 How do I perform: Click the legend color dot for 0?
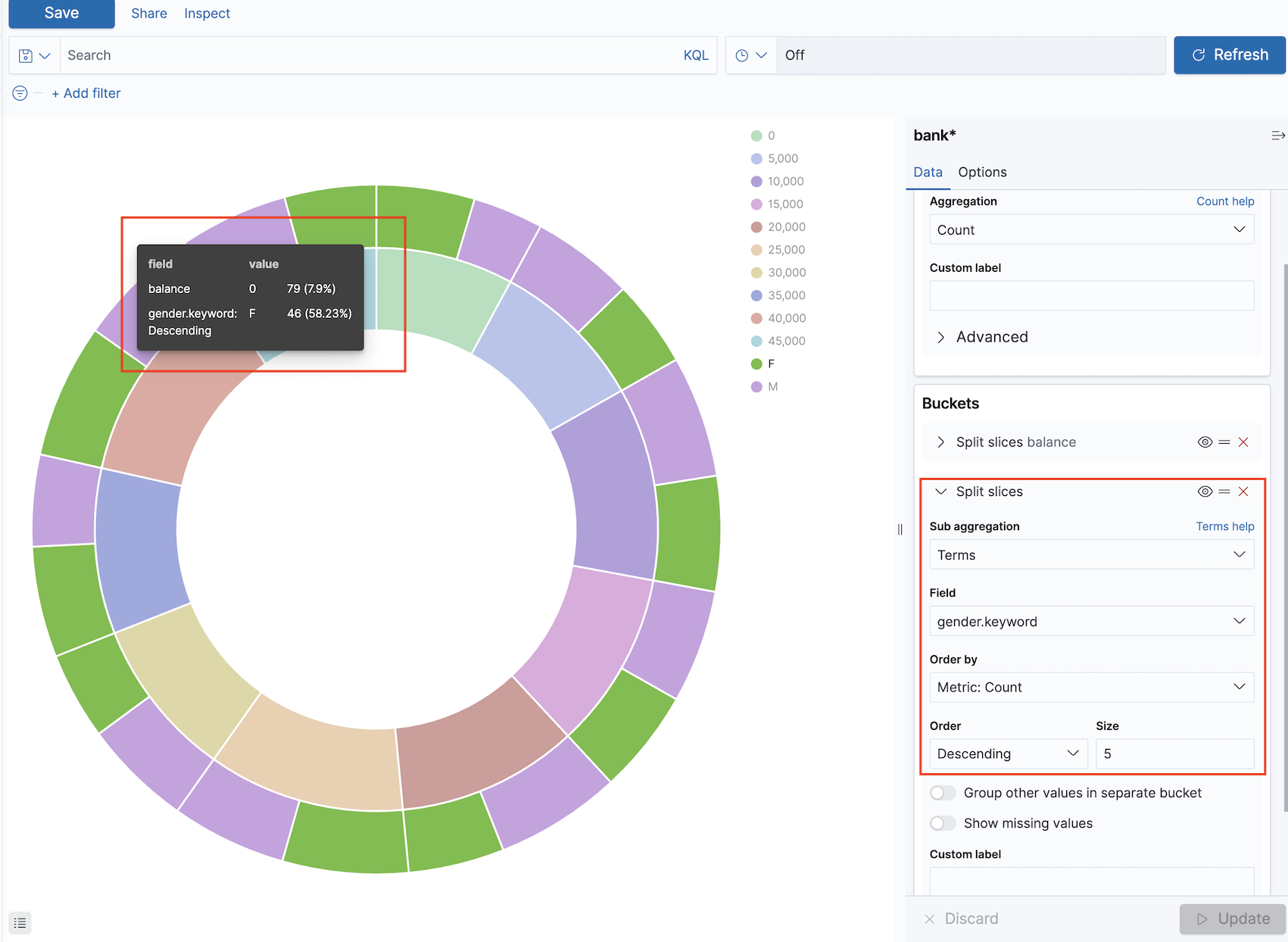(756, 136)
